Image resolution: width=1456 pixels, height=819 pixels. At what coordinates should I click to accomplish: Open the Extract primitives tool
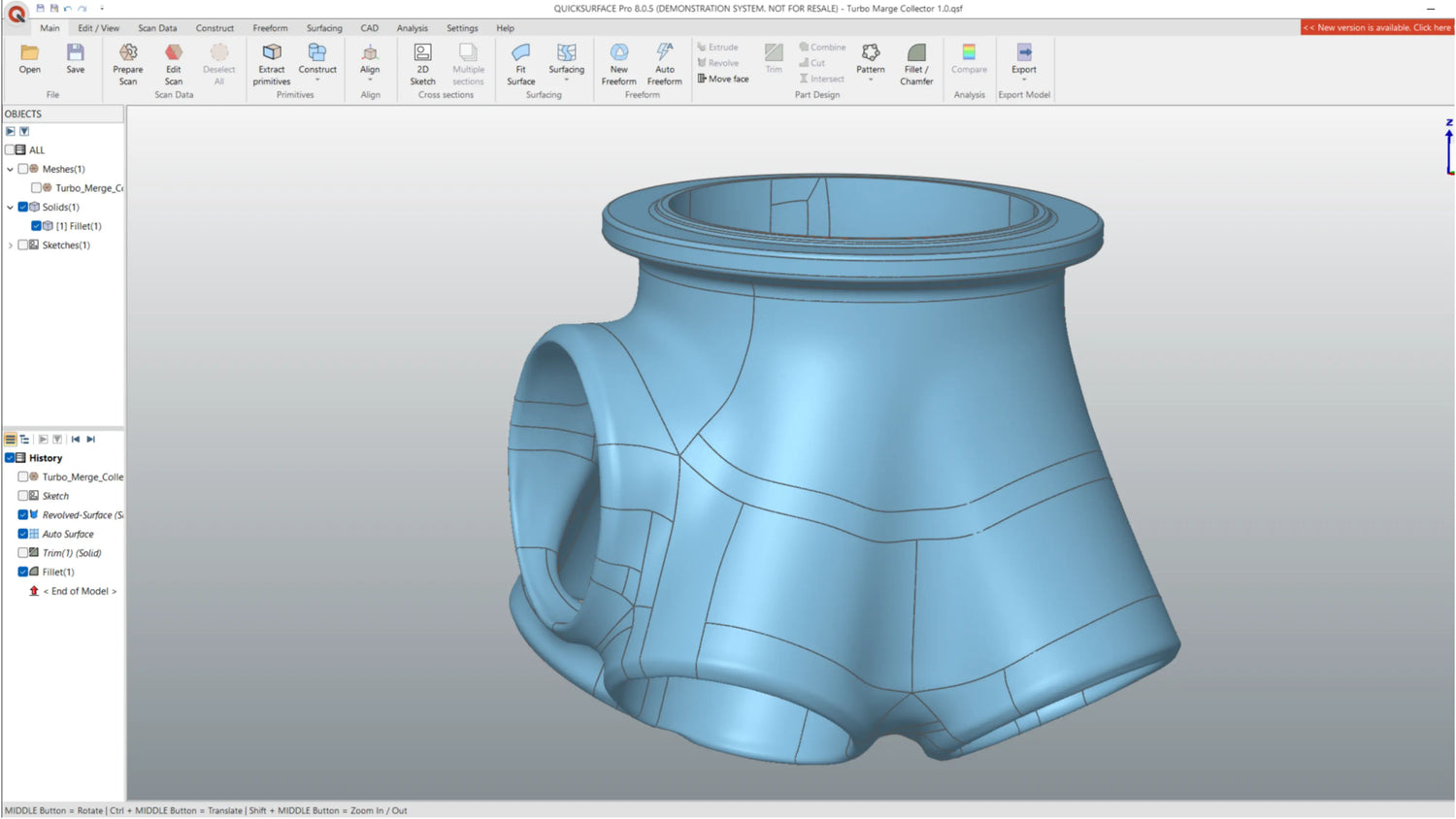(272, 53)
